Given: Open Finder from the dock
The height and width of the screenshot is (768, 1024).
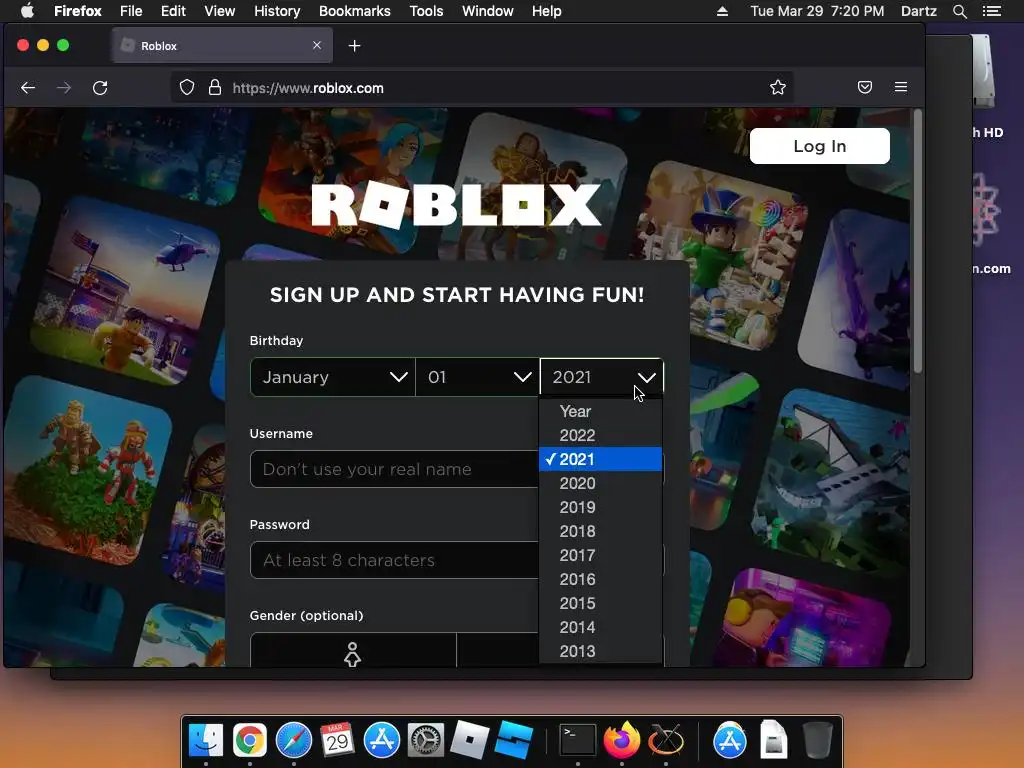Looking at the screenshot, I should 206,741.
